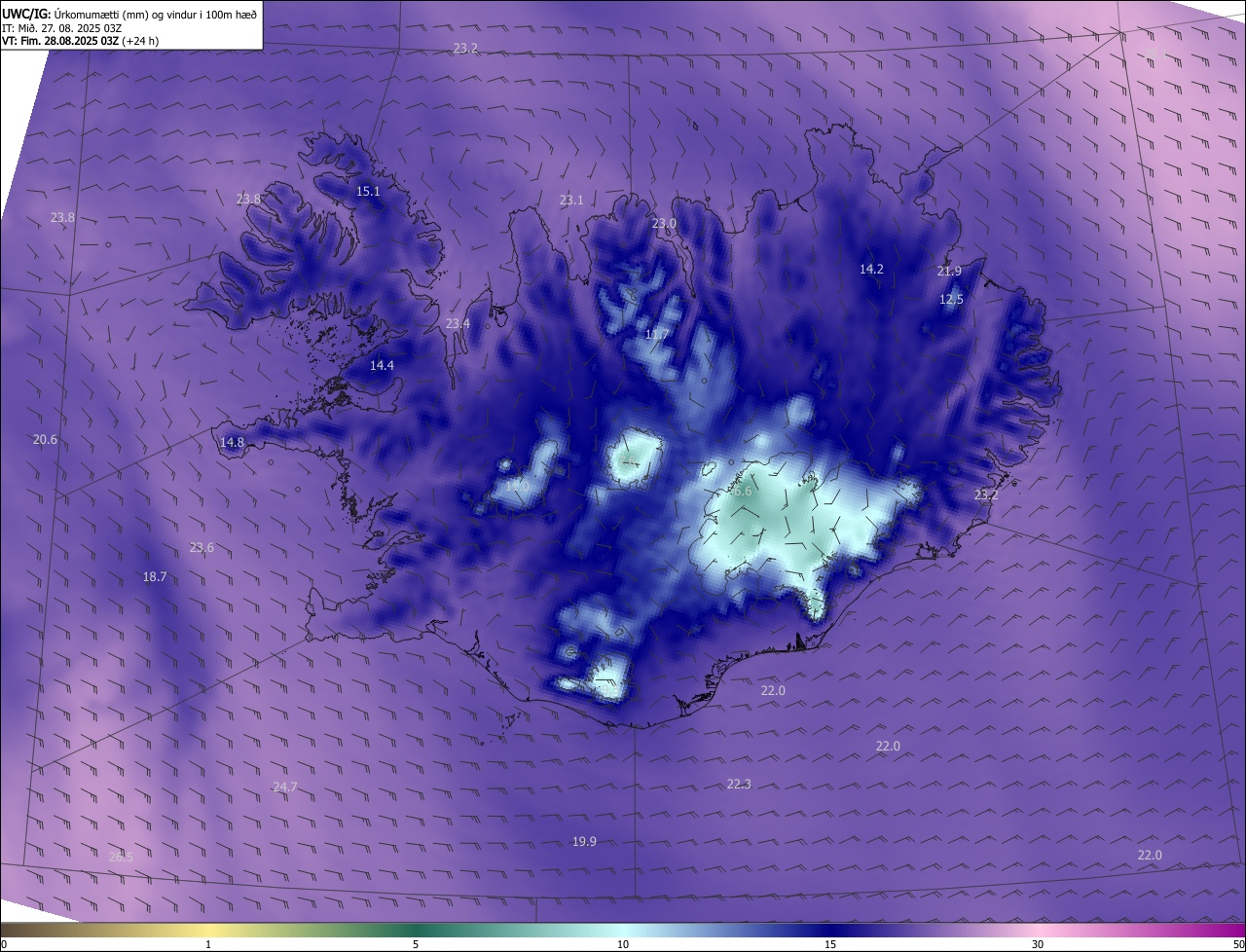Click the 21.9 value on the map

[x=949, y=272]
